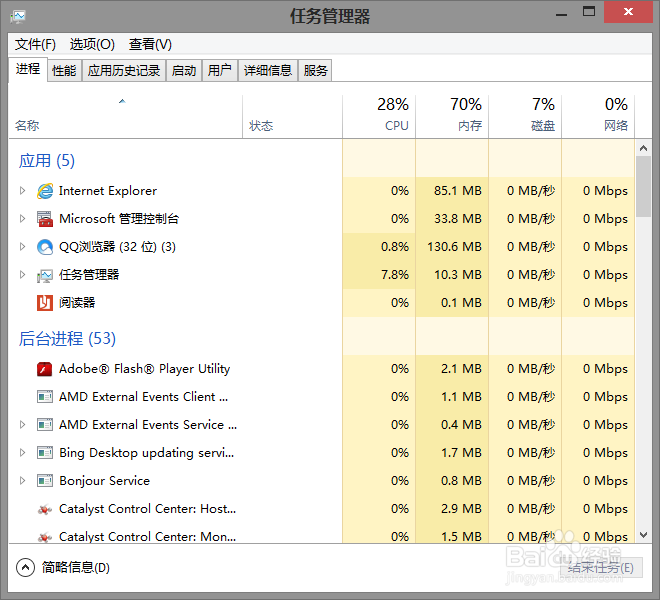Expand AMD External Events Service row
Viewport: 660px width, 600px height.
point(23,424)
